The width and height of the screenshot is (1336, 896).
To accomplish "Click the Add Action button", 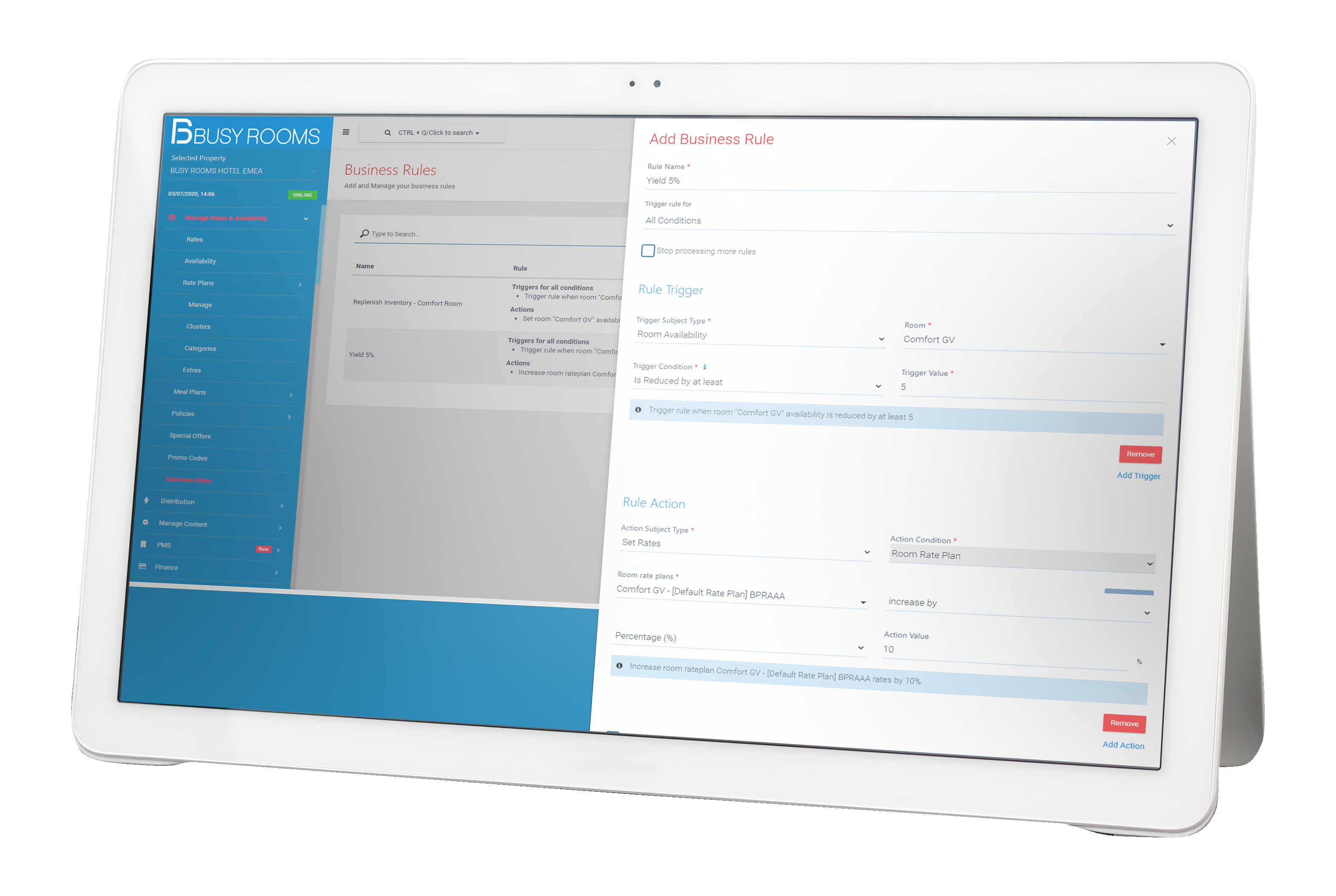I will pos(1122,745).
